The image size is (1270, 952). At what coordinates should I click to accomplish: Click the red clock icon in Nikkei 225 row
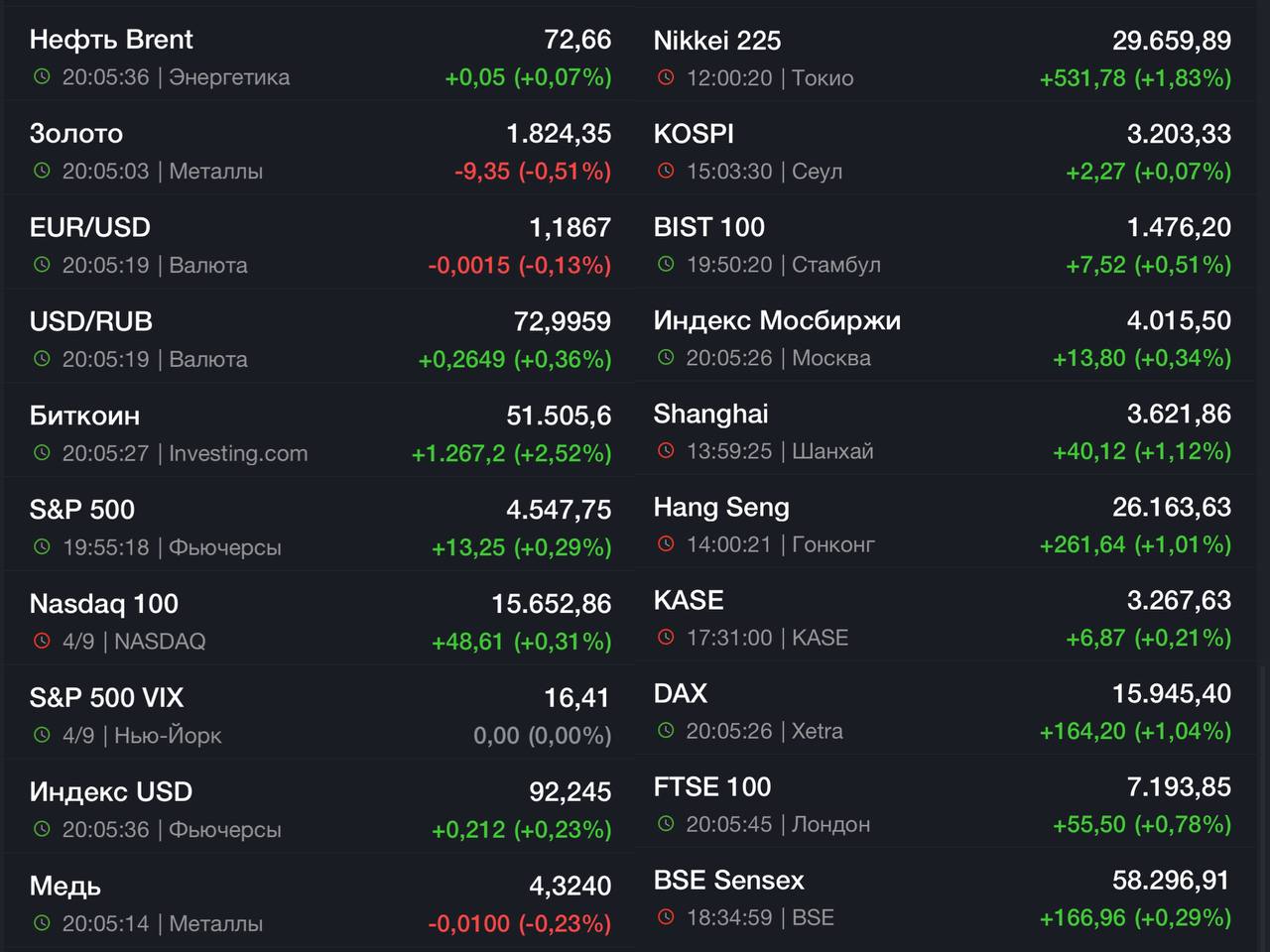[666, 78]
